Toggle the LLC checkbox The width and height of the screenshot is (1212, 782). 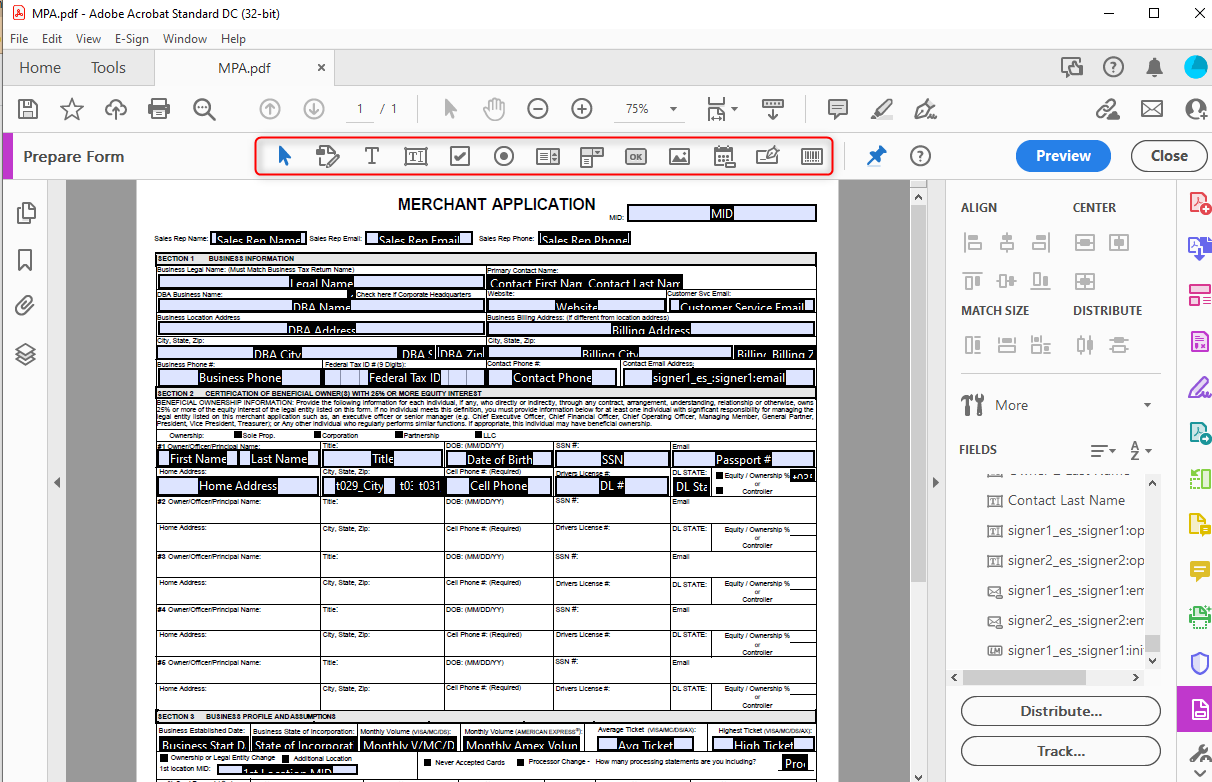[x=479, y=435]
